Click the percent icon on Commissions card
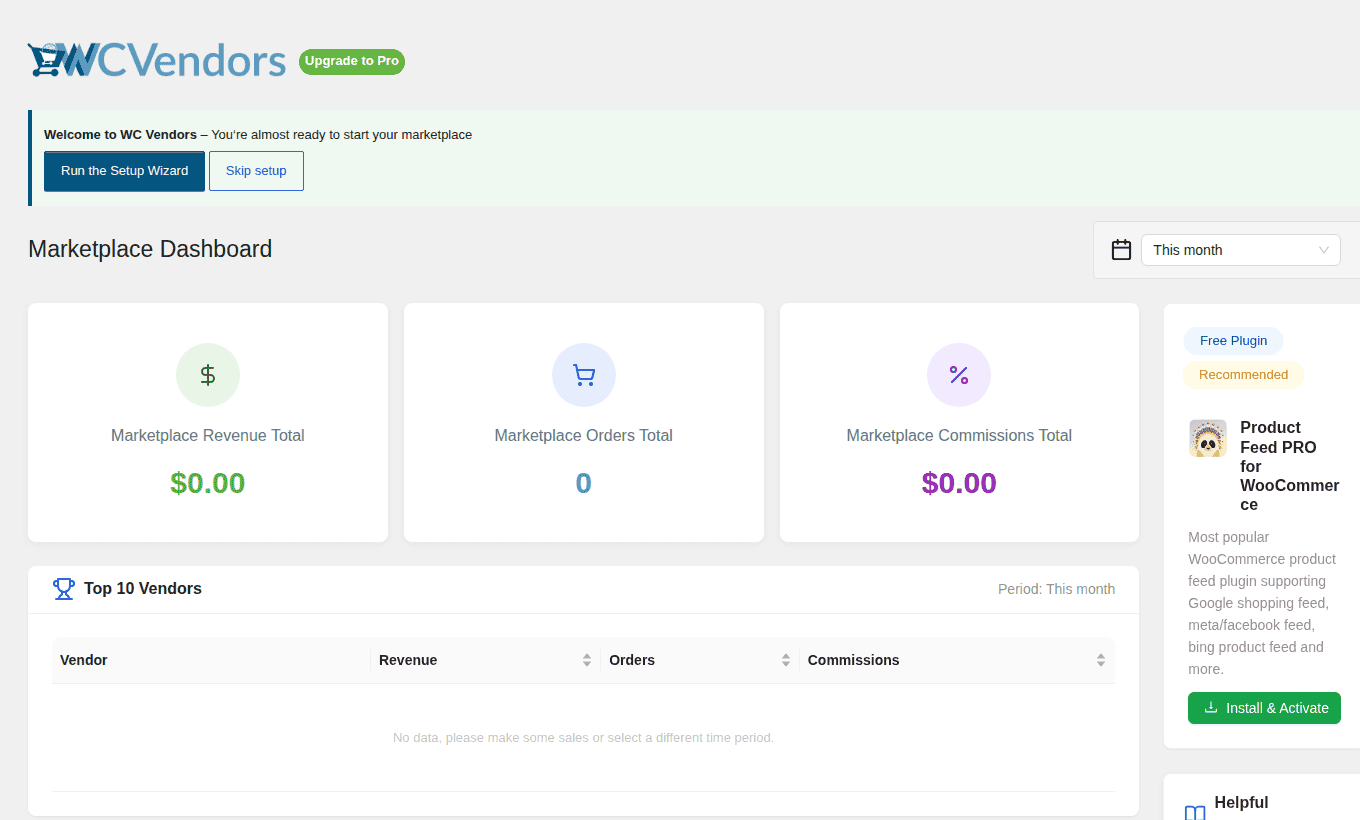 pos(959,375)
